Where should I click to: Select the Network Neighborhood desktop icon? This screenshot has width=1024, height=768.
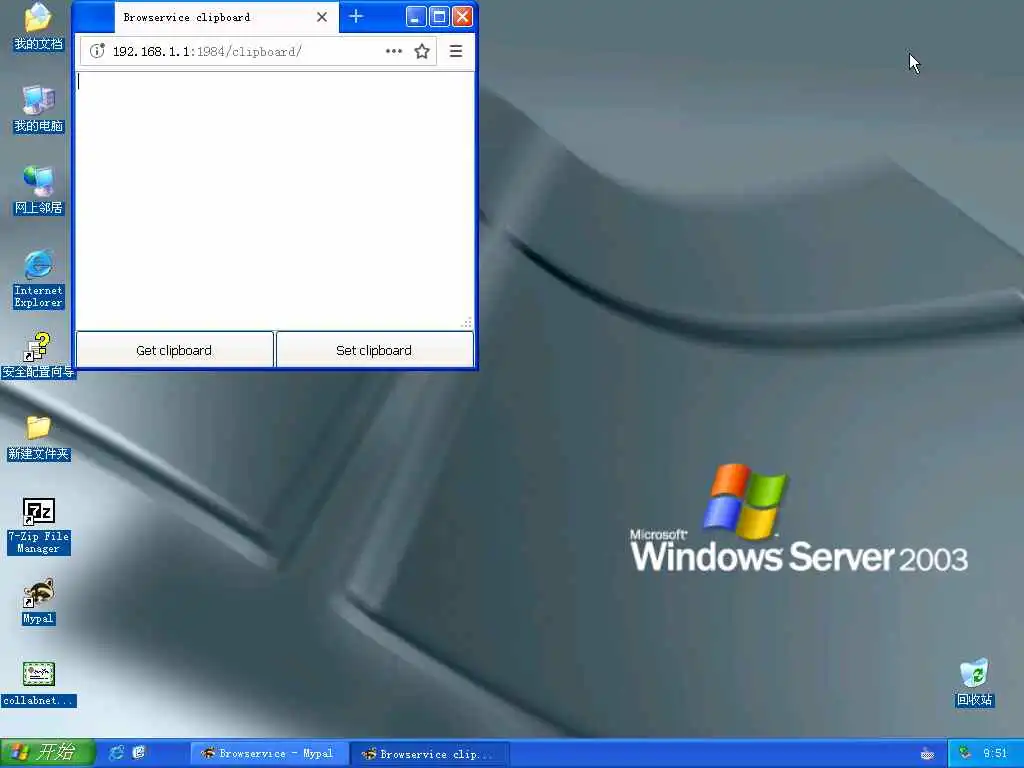coord(38,190)
